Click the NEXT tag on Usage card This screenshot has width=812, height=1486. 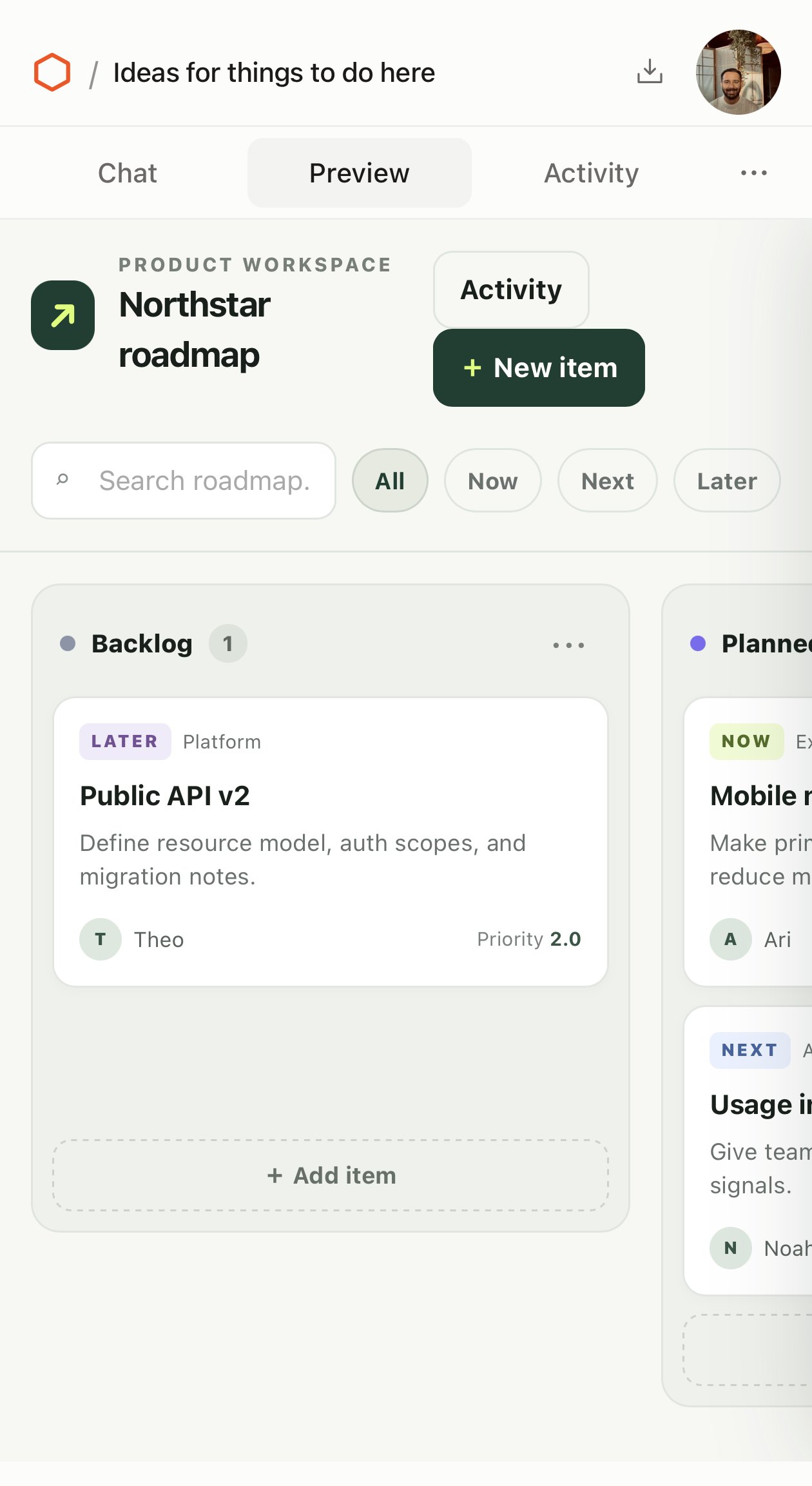[x=749, y=1050]
